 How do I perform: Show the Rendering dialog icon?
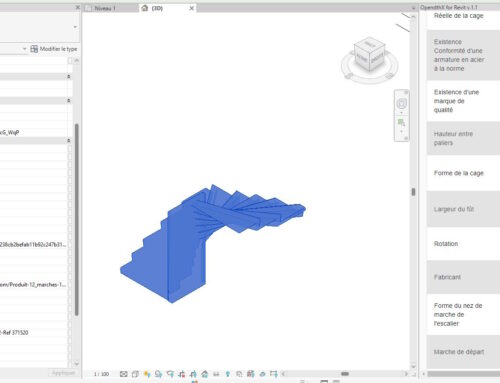(170, 374)
